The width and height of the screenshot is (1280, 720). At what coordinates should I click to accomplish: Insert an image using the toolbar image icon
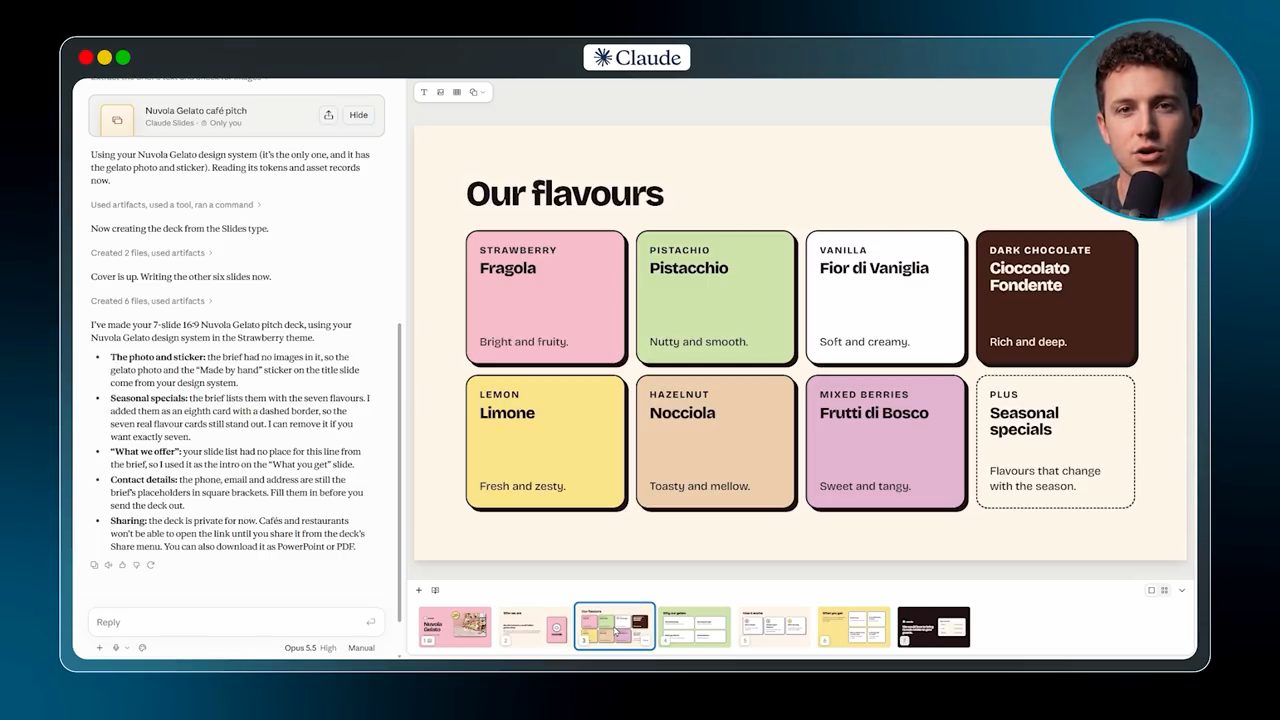440,92
